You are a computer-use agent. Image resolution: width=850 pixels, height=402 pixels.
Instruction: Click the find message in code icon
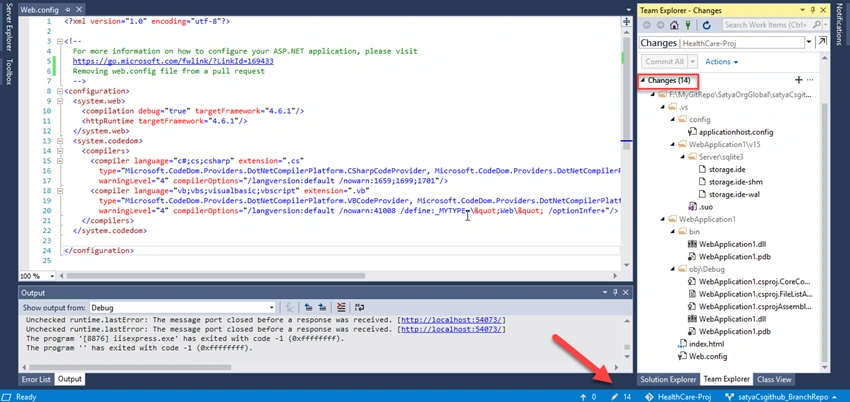point(290,307)
